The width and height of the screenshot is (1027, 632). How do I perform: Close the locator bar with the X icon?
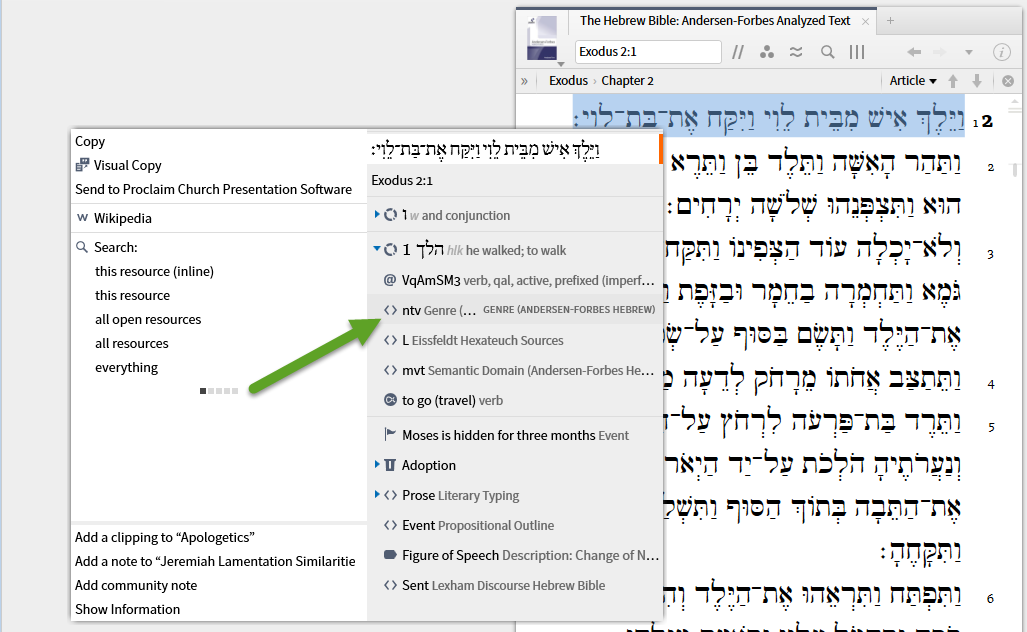point(1008,81)
